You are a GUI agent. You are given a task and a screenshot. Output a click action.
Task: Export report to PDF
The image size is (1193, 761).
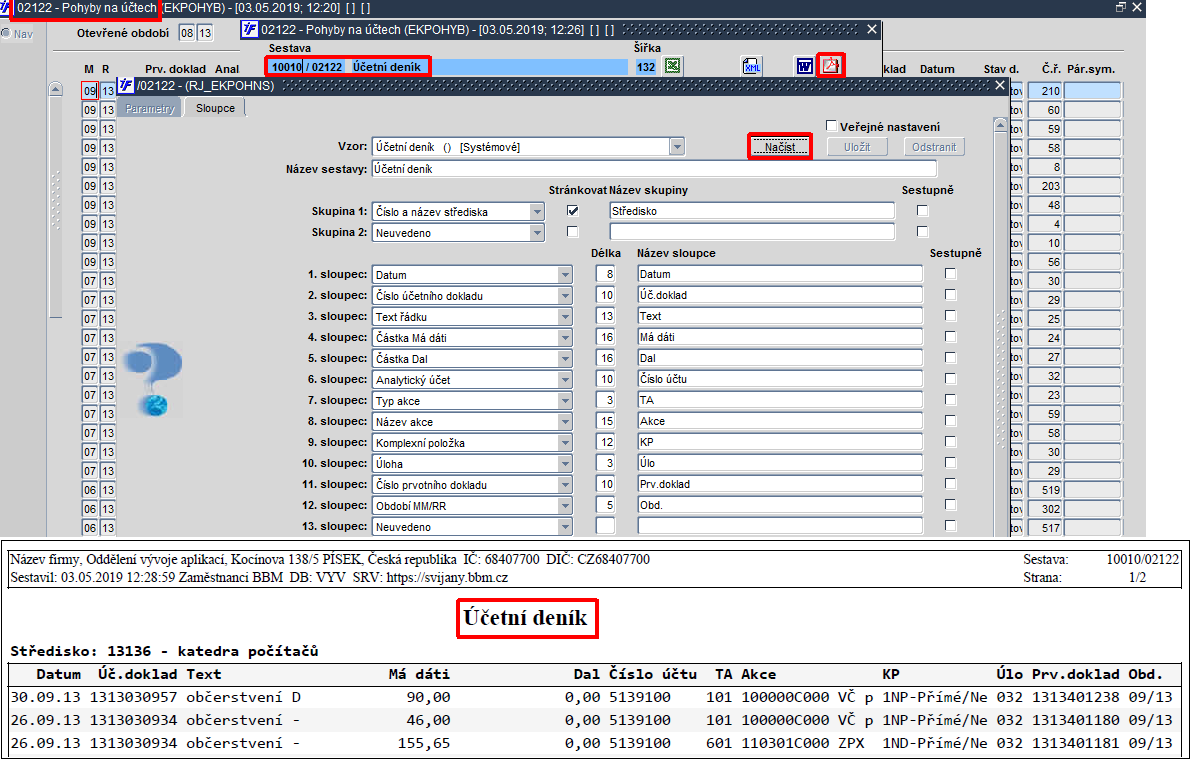click(831, 65)
